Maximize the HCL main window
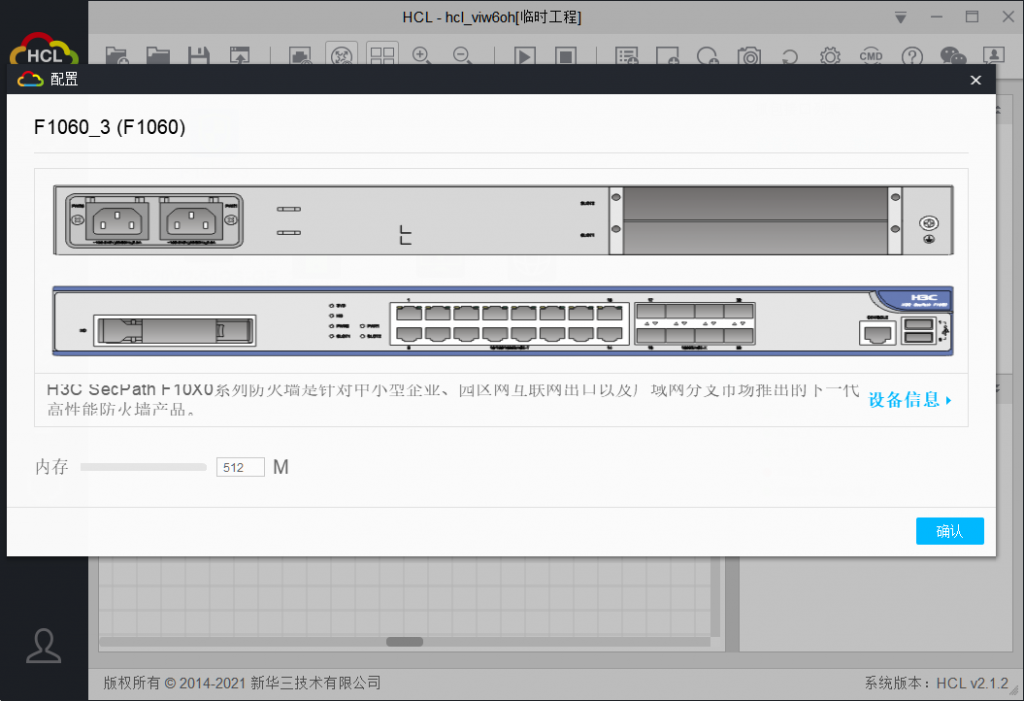The height and width of the screenshot is (701, 1024). pos(972,17)
